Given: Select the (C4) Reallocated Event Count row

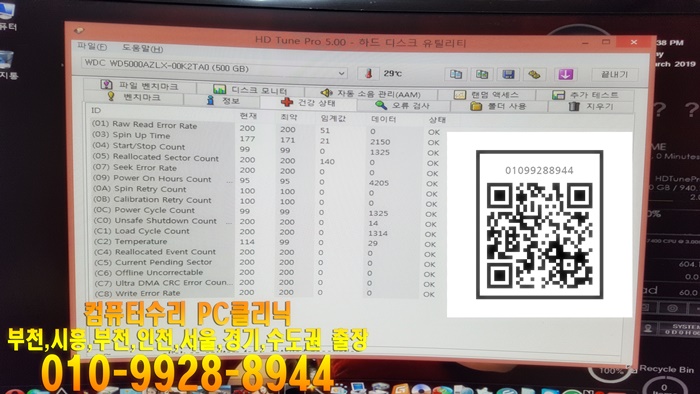Looking at the screenshot, I should [266, 252].
